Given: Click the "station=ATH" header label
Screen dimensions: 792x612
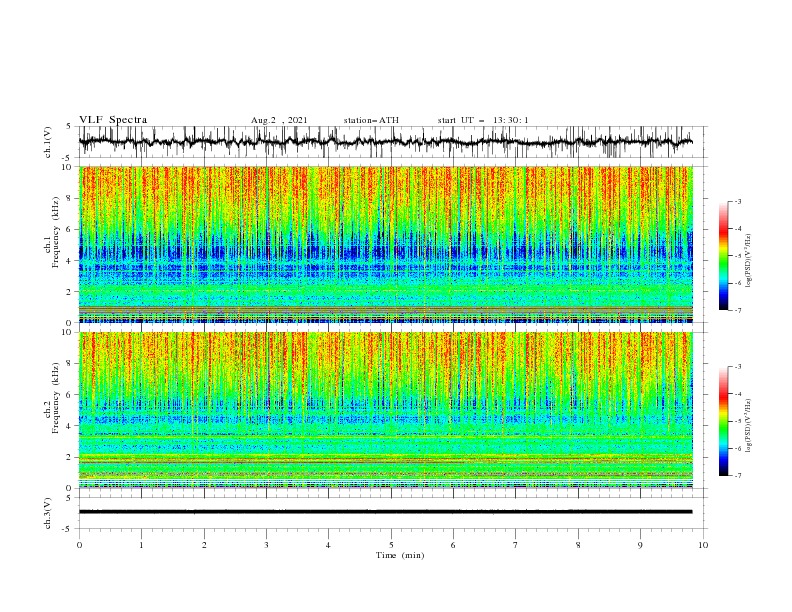Looking at the screenshot, I should (x=371, y=120).
